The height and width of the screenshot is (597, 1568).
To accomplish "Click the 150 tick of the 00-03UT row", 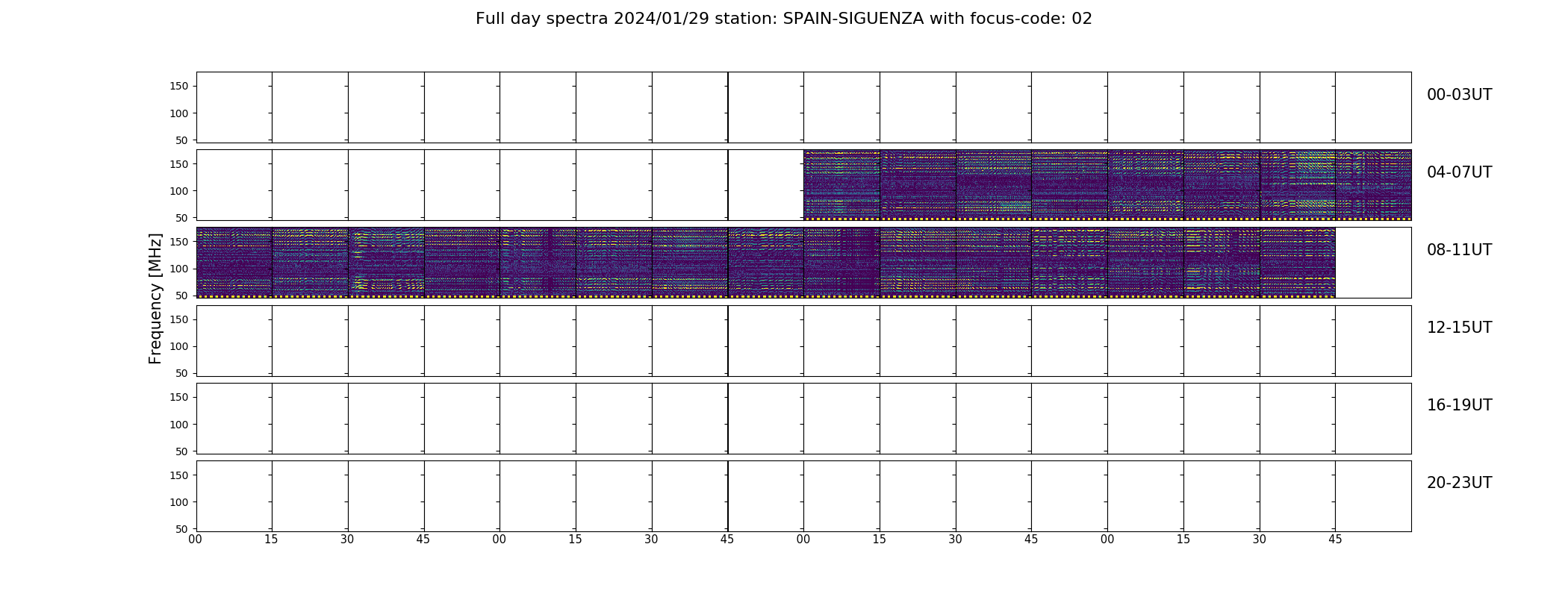I will click(179, 87).
